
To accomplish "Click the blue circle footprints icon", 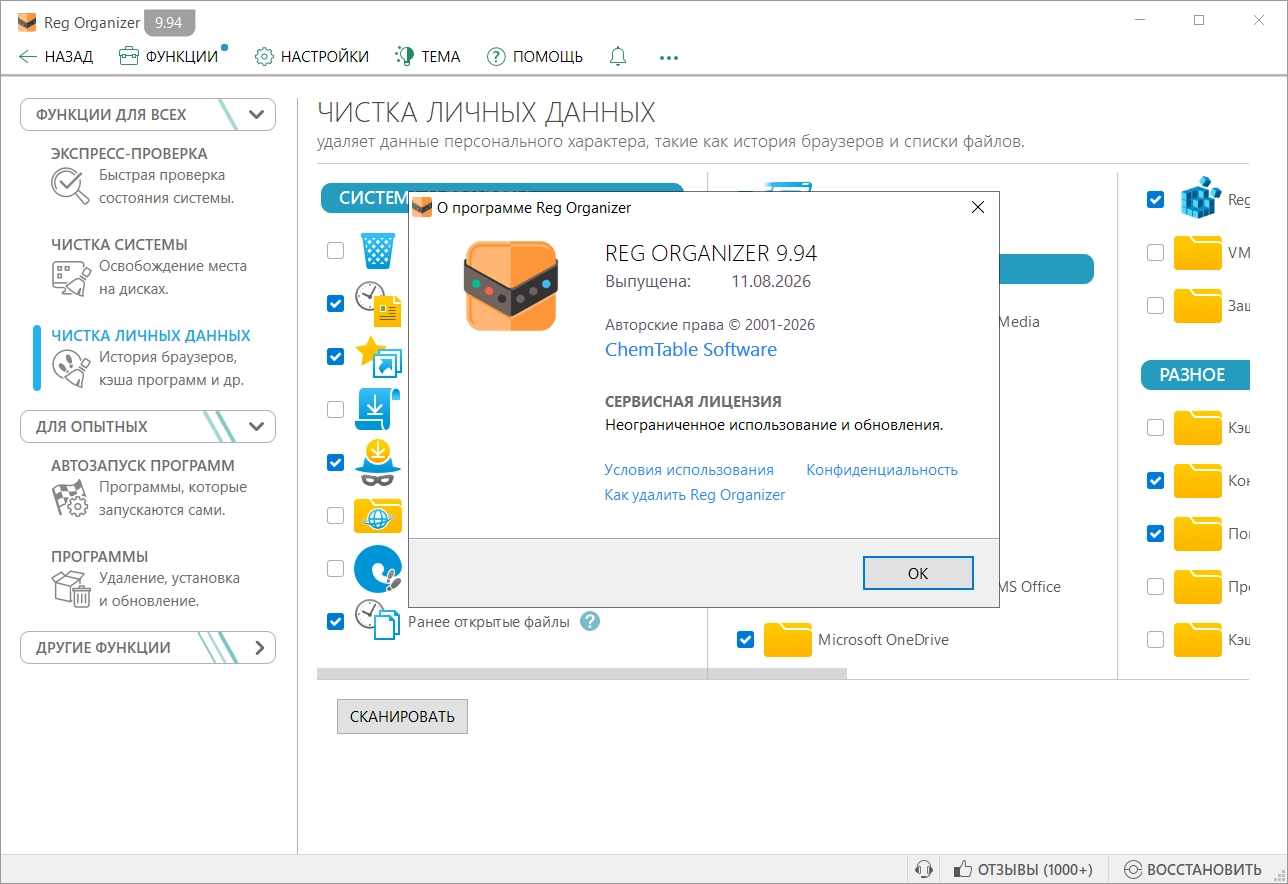I will (378, 568).
